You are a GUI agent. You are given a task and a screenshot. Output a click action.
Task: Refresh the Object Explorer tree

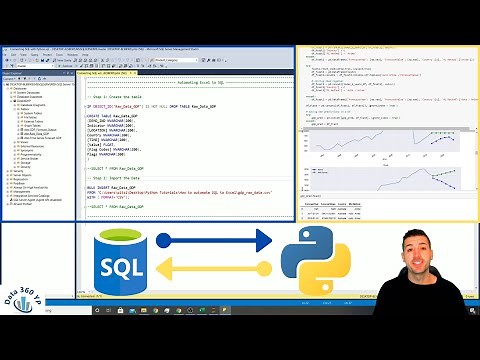click(40, 79)
